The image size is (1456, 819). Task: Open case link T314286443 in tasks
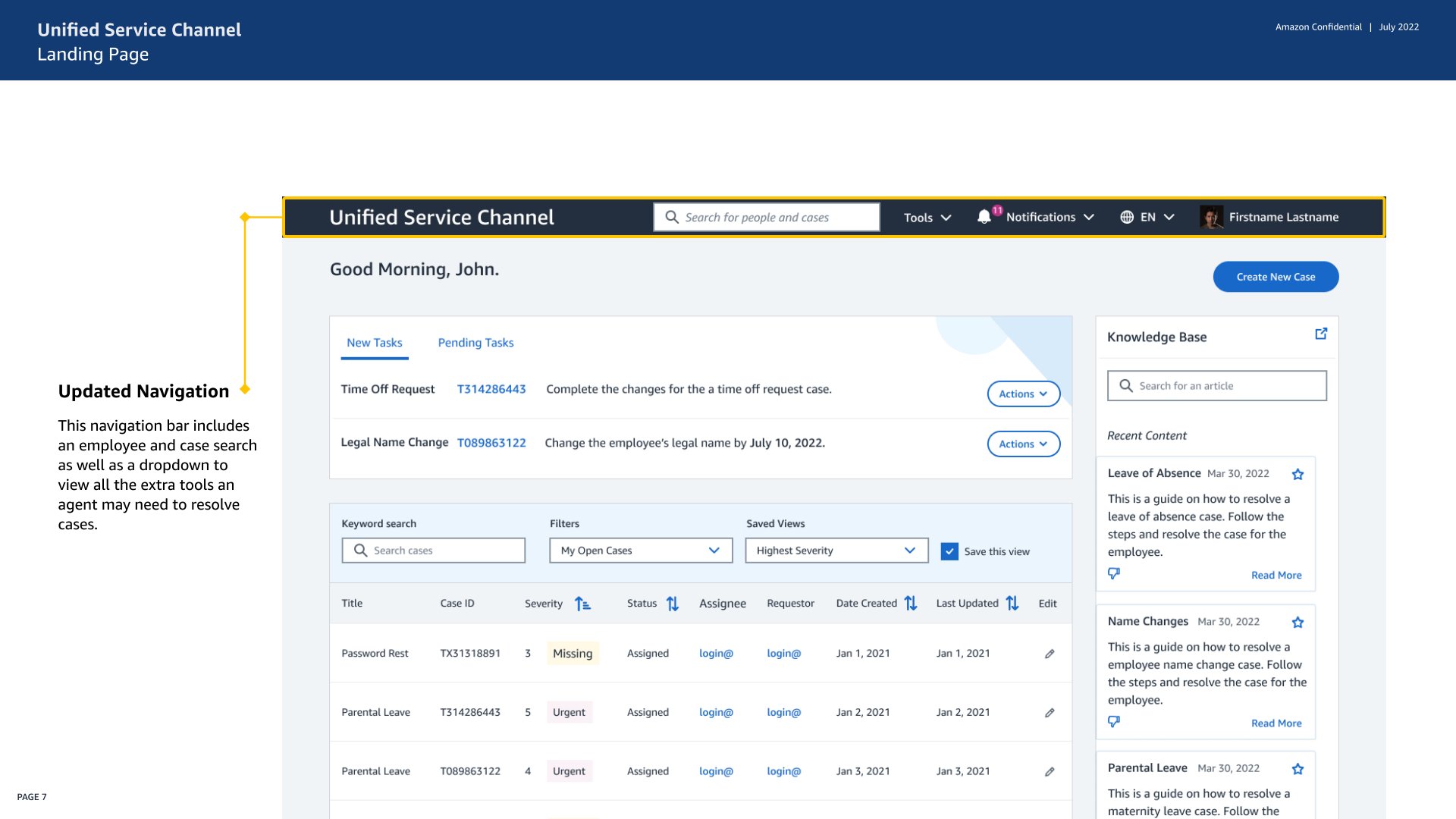point(491,389)
